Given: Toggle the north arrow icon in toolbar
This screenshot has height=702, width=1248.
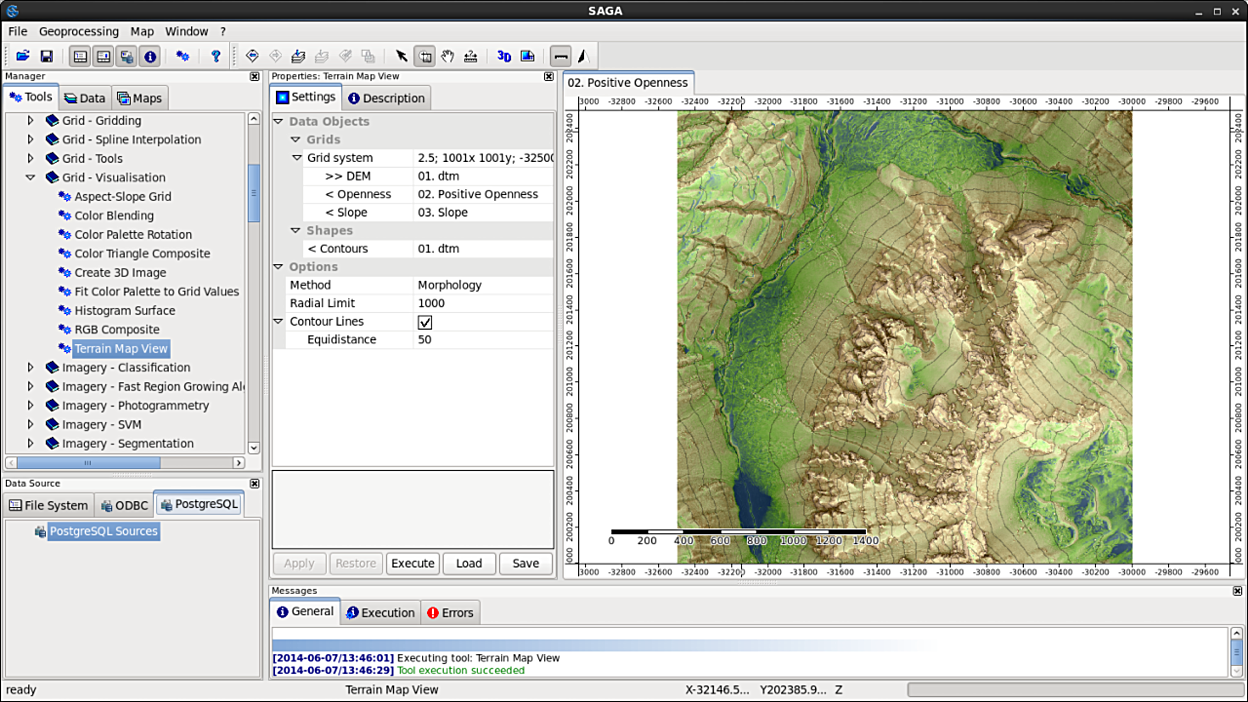Looking at the screenshot, I should tap(582, 56).
